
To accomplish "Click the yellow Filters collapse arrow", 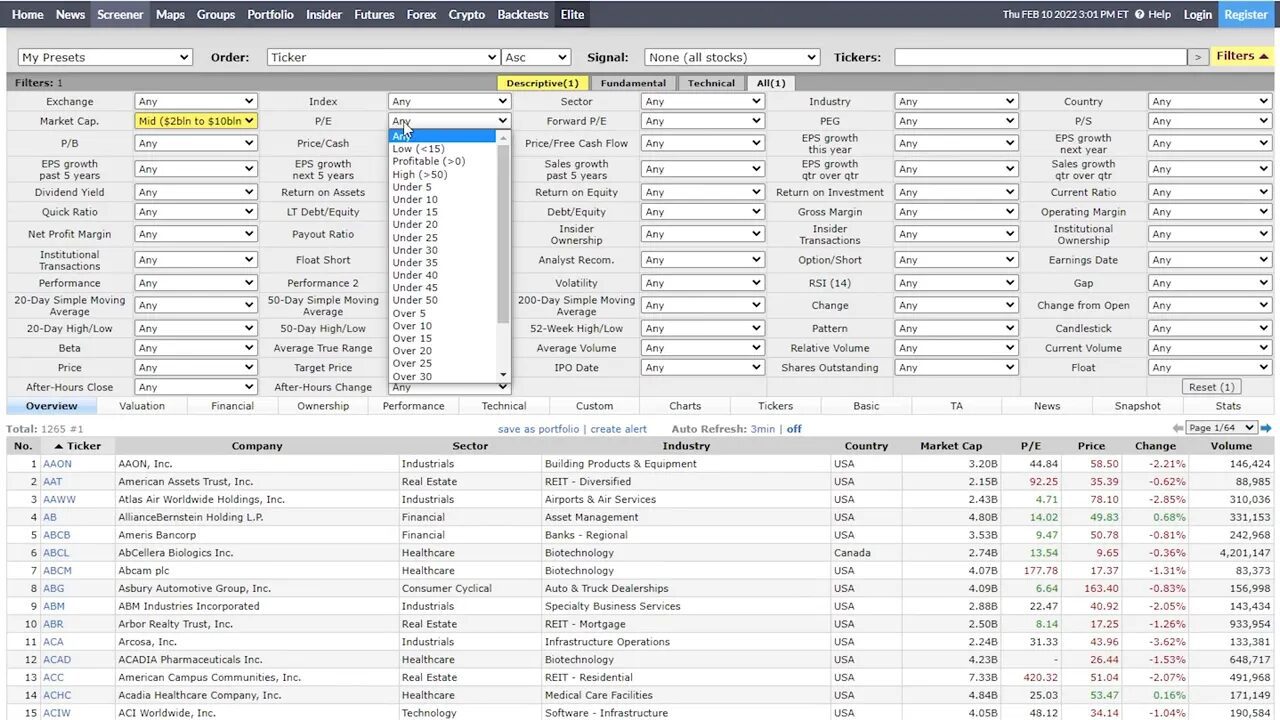I will 1264,57.
